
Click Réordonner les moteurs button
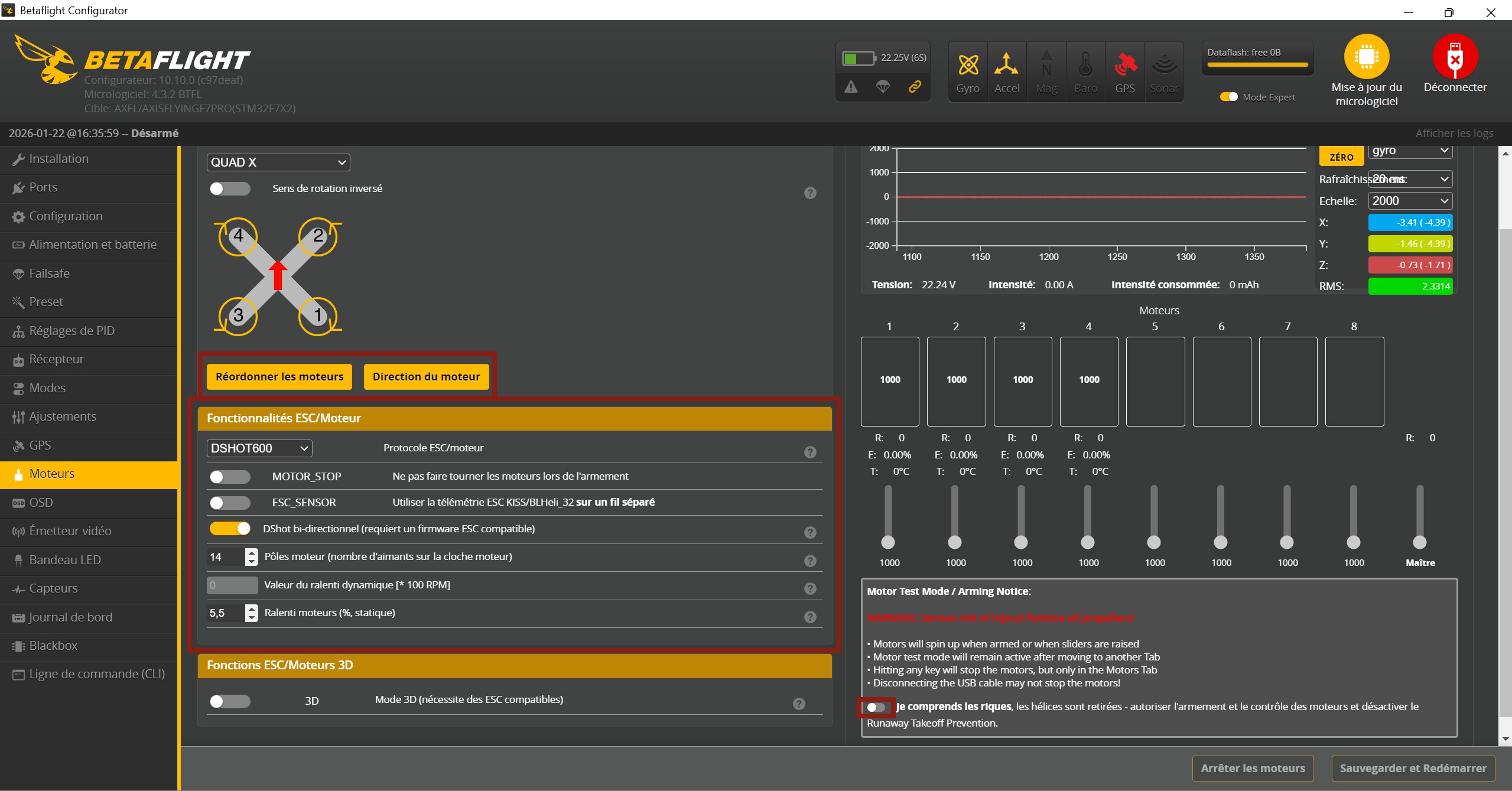click(279, 377)
